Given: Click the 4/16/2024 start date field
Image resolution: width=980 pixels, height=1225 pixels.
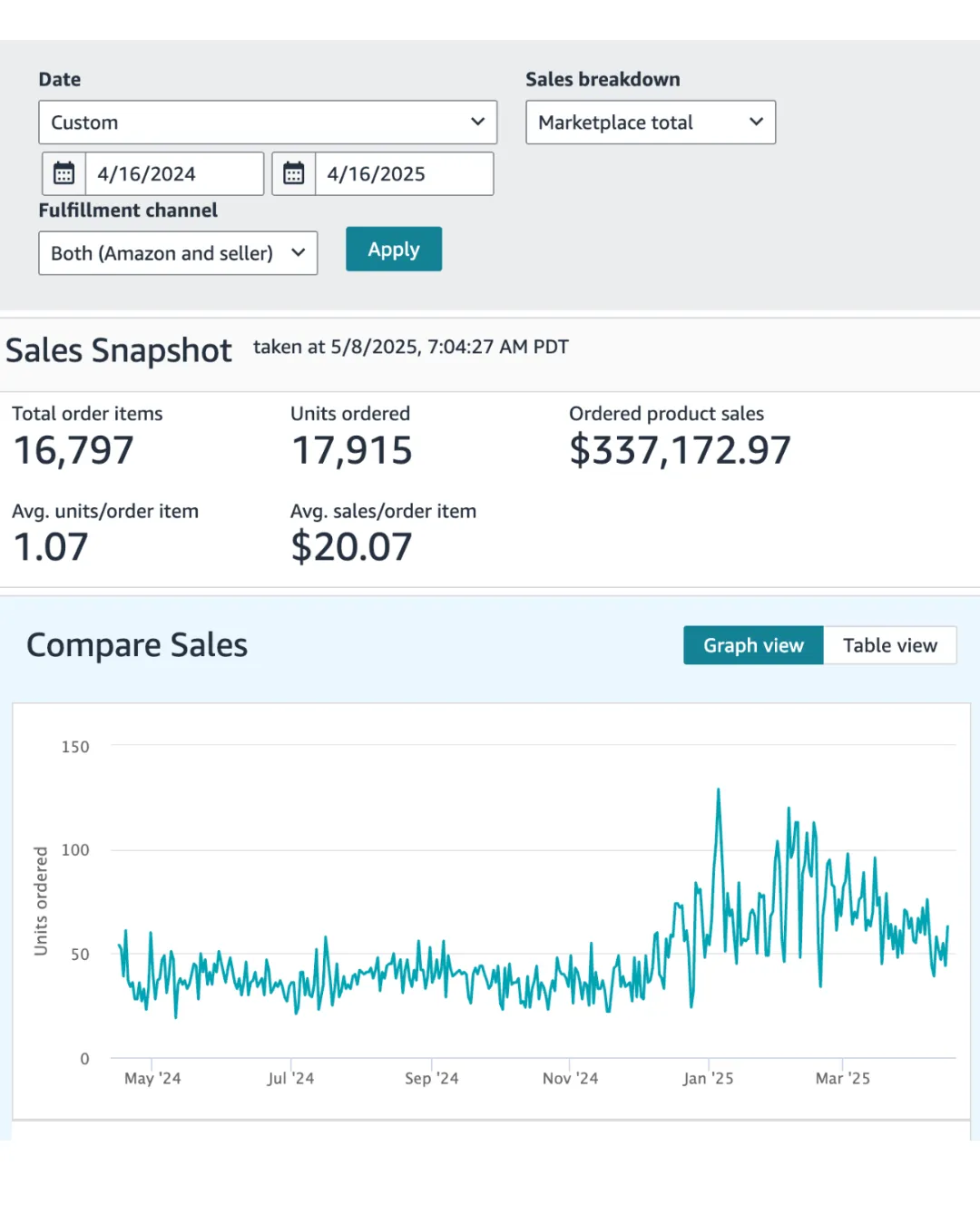Looking at the screenshot, I should click(x=173, y=173).
